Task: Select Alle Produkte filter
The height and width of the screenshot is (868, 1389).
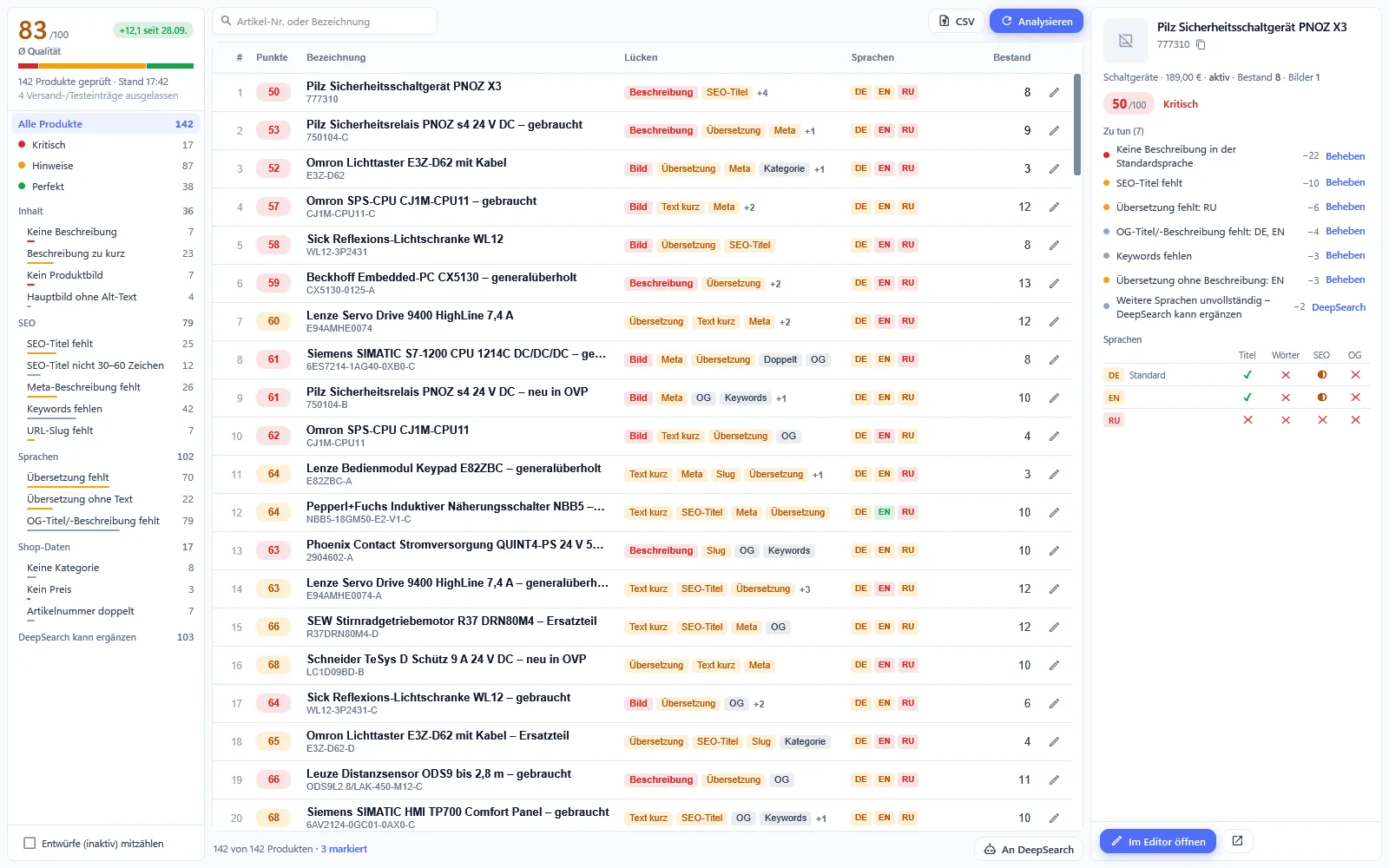Action: pos(105,124)
